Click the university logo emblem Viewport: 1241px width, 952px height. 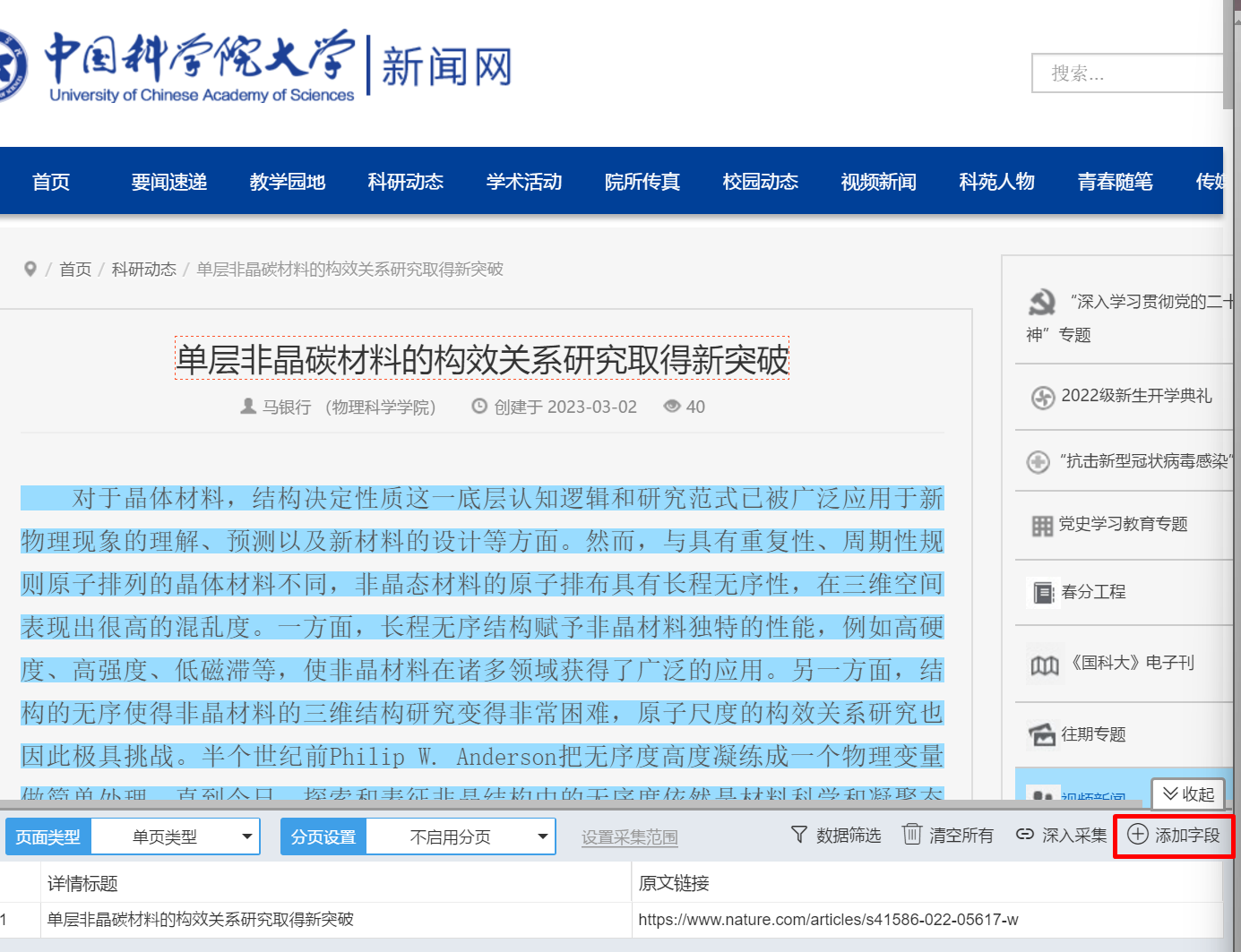pyautogui.click(x=11, y=66)
